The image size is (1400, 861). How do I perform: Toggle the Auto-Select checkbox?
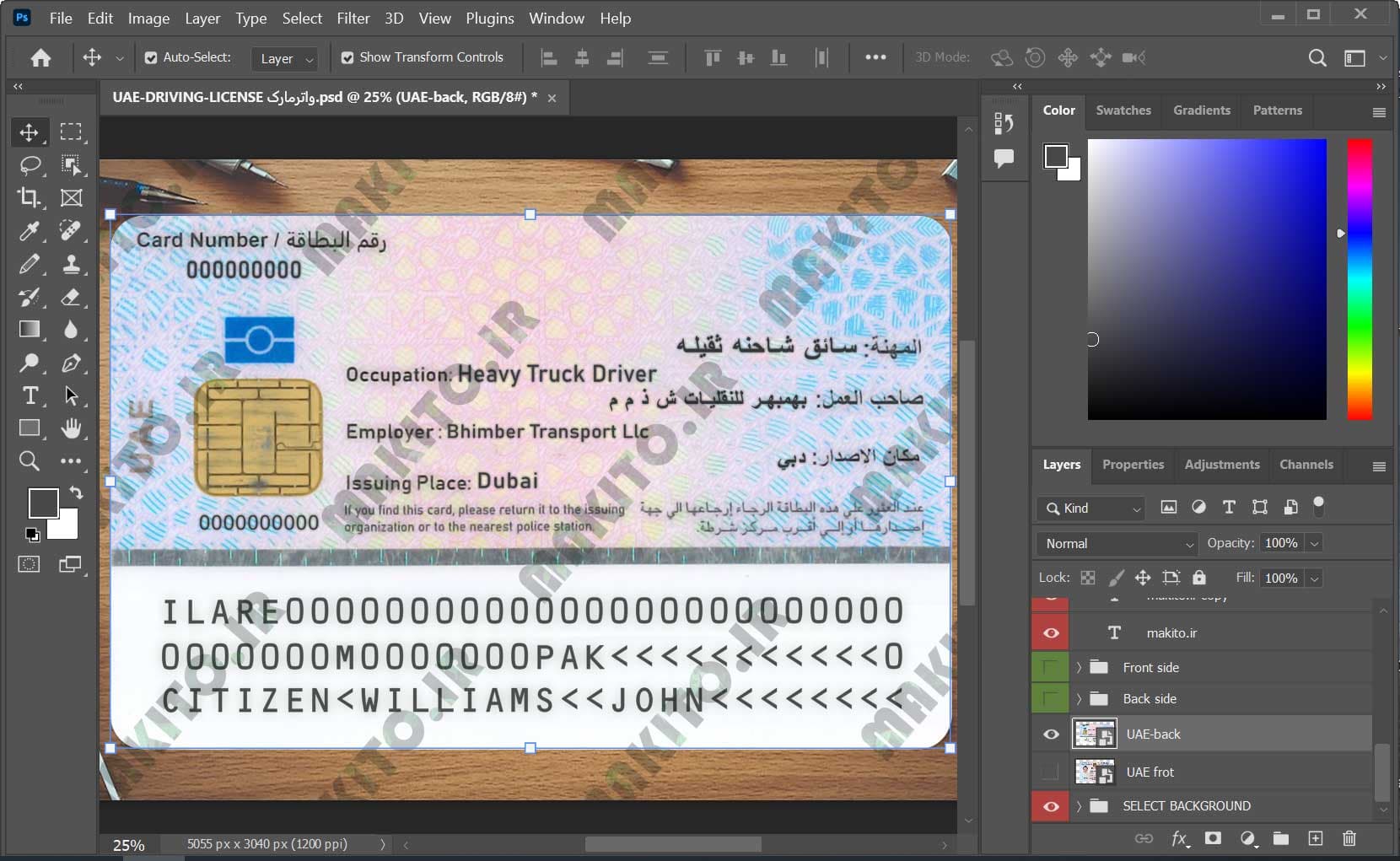point(151,57)
